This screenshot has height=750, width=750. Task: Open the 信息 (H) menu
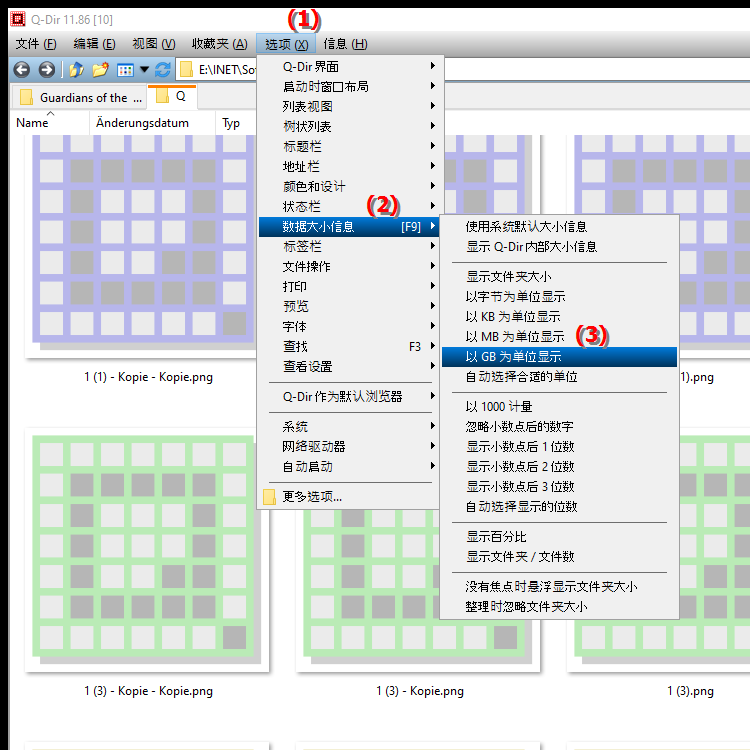coord(345,44)
